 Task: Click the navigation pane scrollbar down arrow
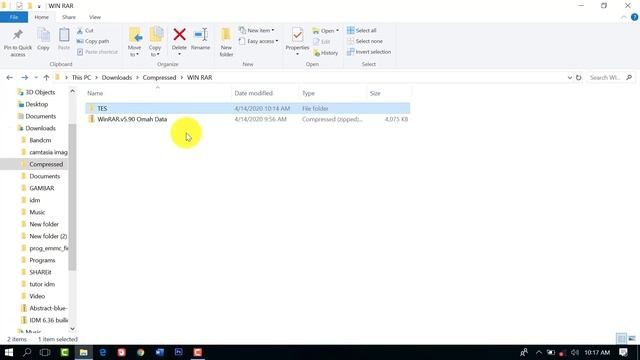click(x=72, y=329)
